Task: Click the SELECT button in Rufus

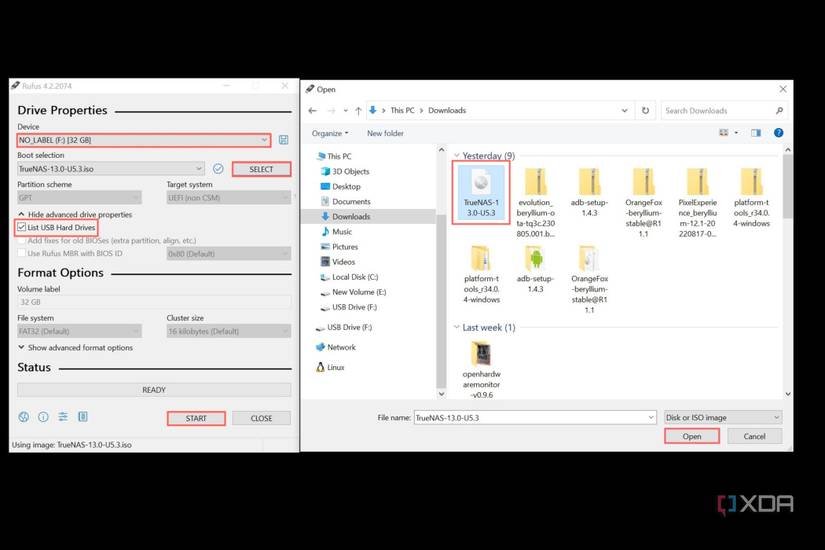Action: [261, 169]
